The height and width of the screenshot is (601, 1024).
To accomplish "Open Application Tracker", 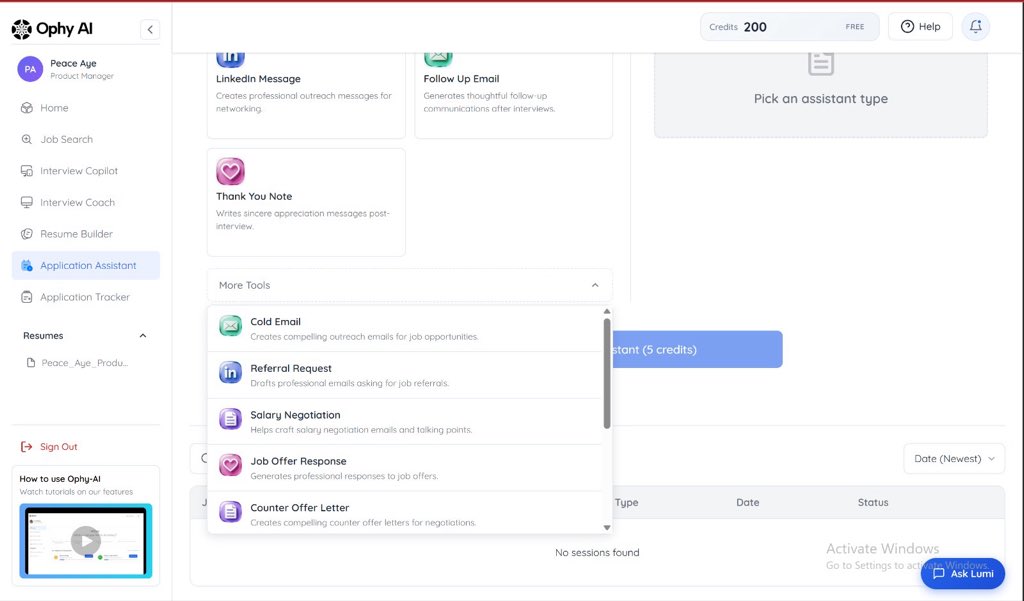I will (x=86, y=297).
